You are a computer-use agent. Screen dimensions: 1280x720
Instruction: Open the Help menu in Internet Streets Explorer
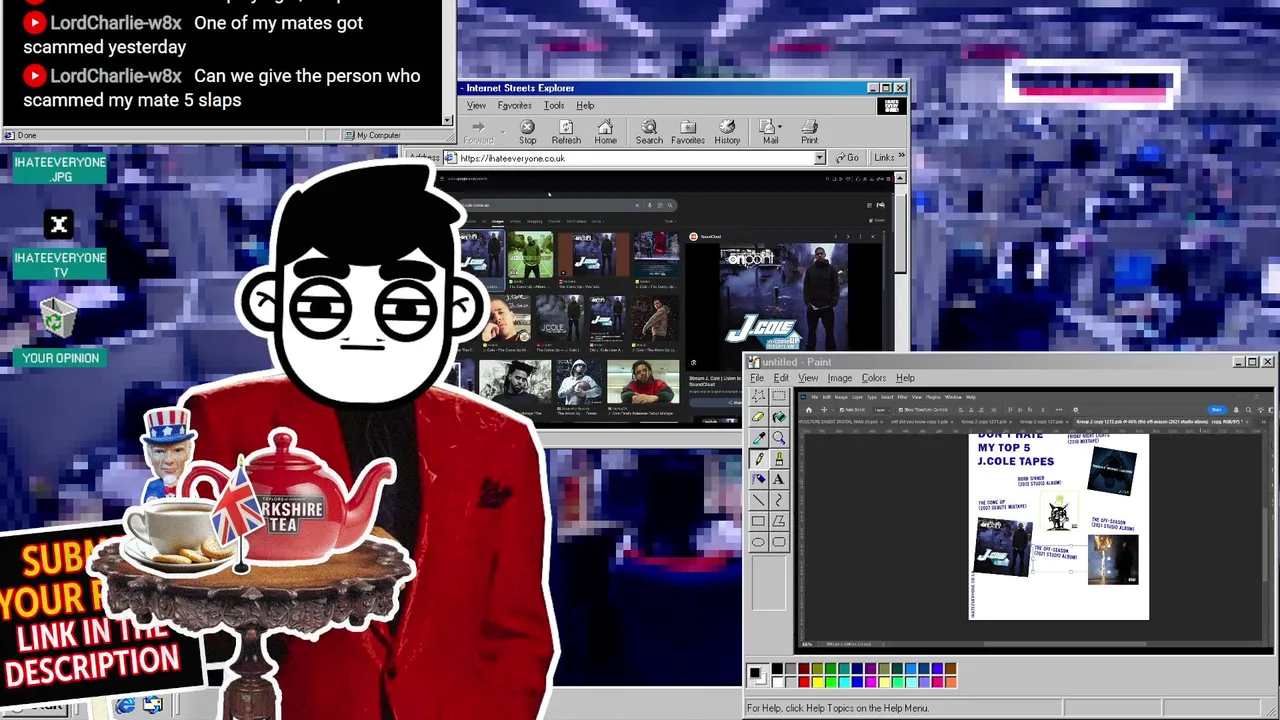pos(585,105)
